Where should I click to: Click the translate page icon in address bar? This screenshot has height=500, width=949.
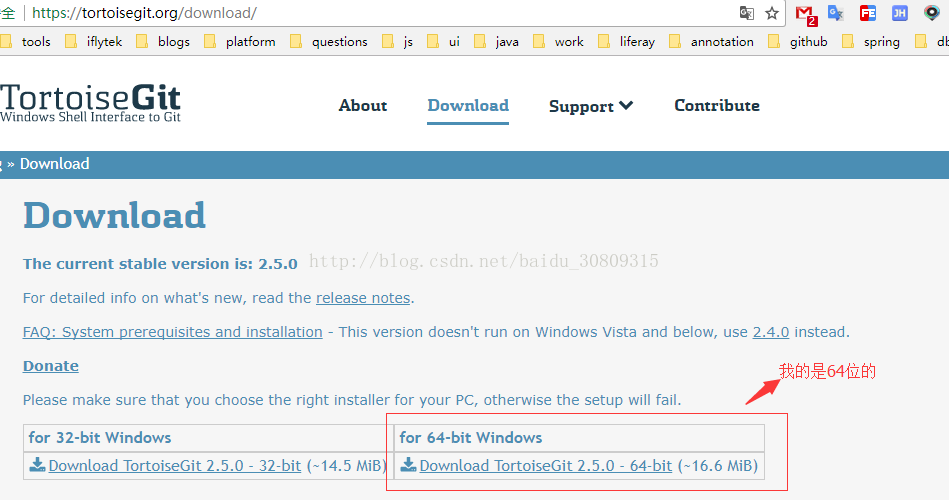pyautogui.click(x=746, y=13)
